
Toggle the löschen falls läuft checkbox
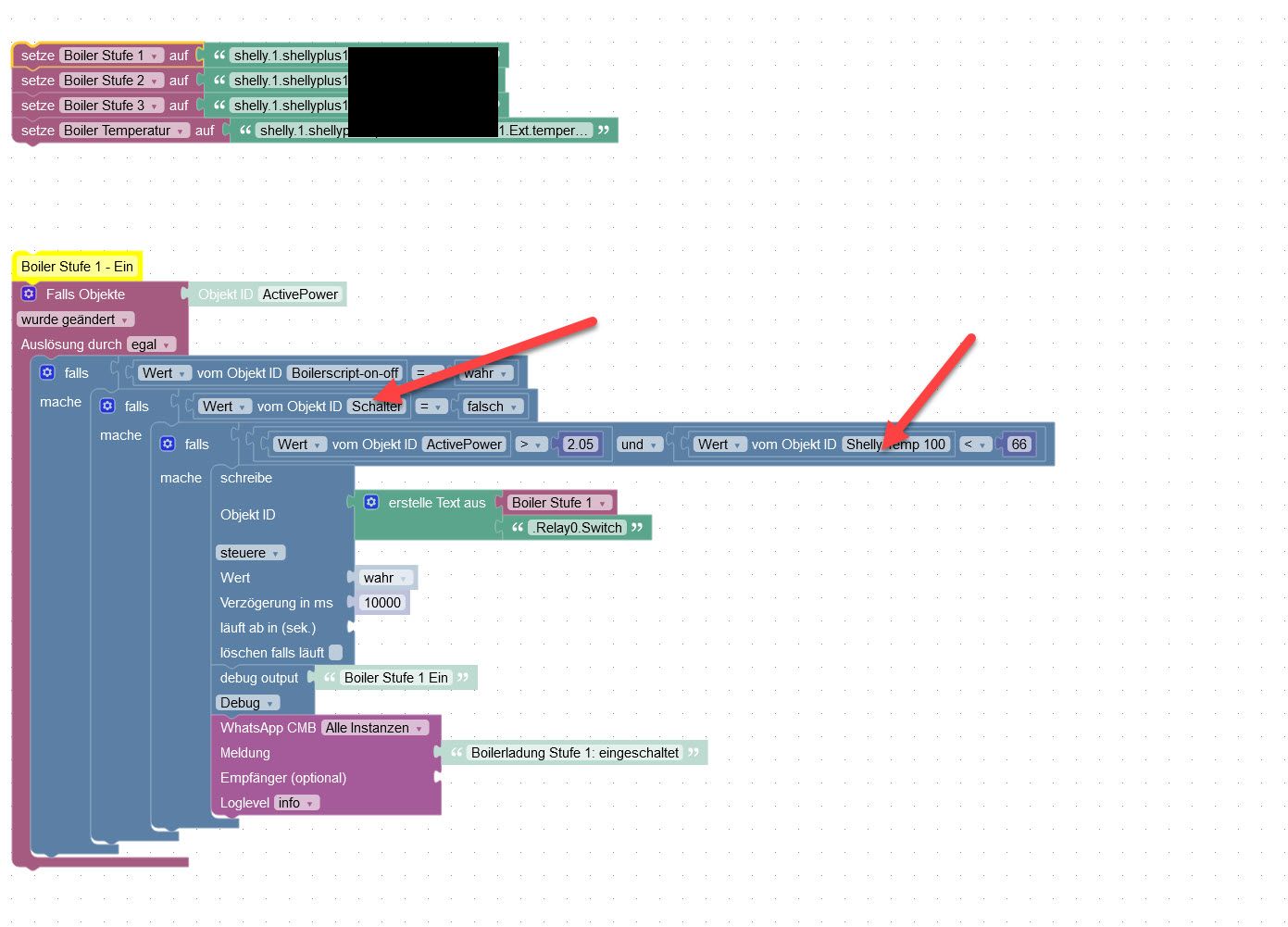point(336,652)
